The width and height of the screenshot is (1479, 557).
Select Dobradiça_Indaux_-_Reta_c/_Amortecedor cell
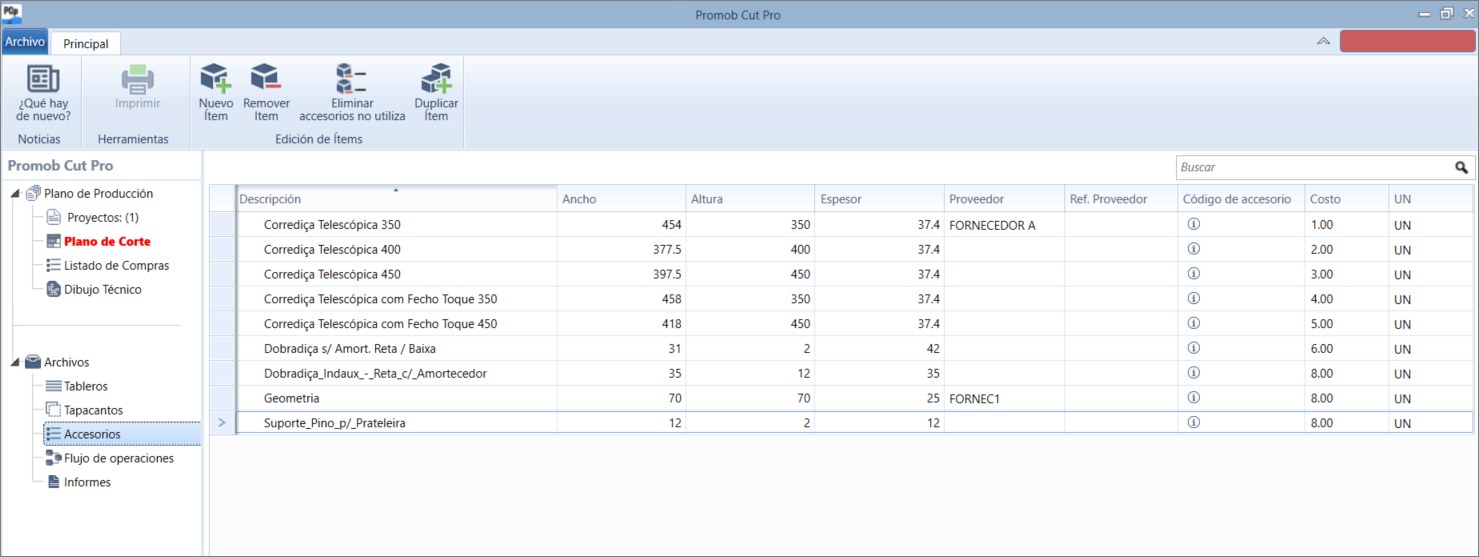[x=396, y=373]
